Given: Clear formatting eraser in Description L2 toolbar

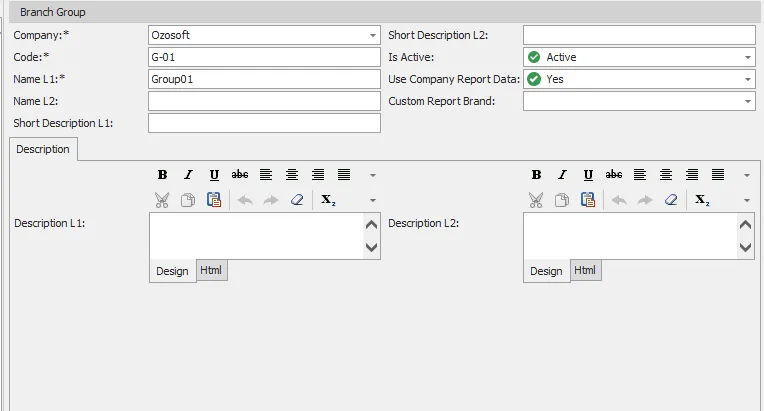Looking at the screenshot, I should pyautogui.click(x=671, y=200).
